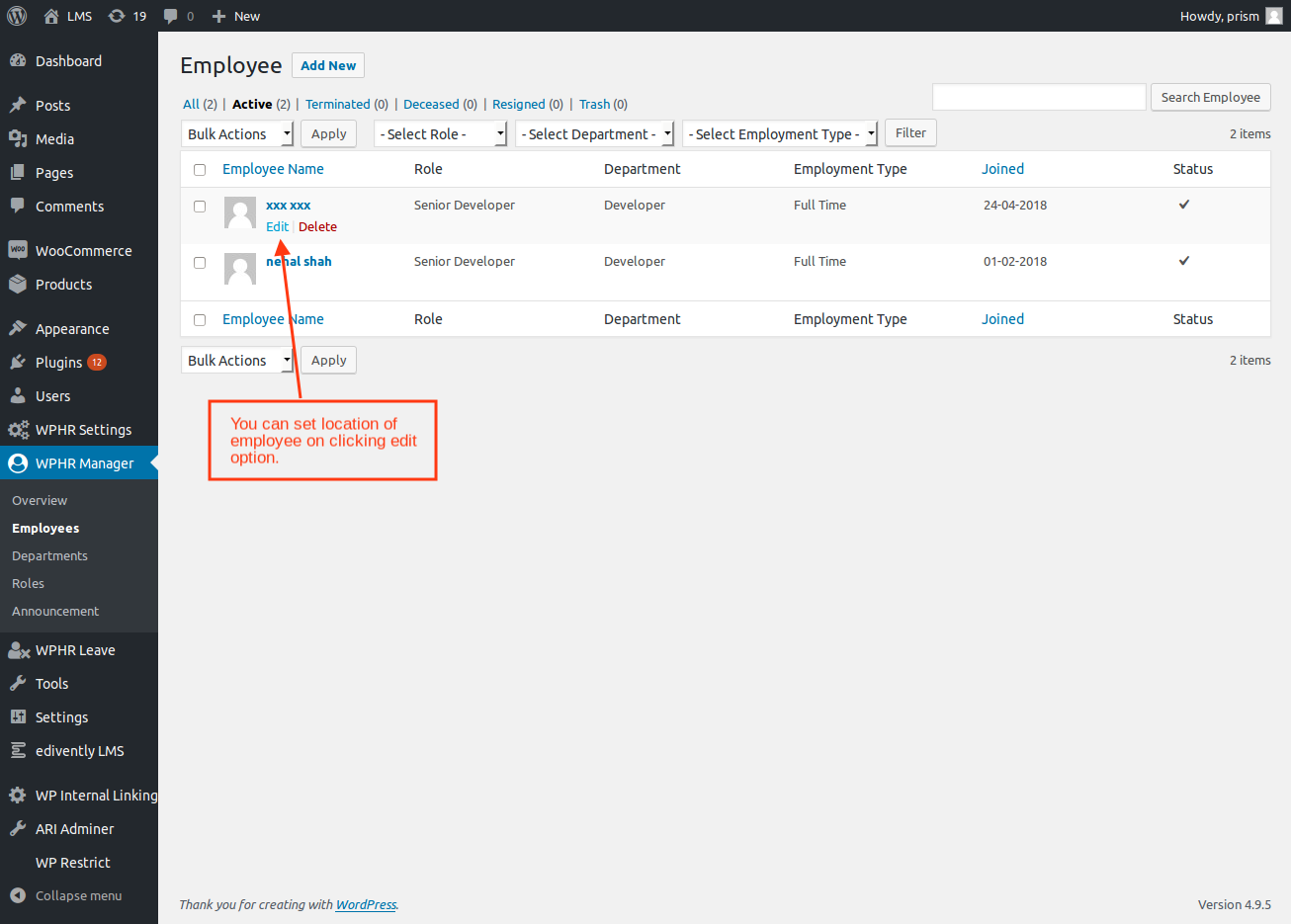Click the Comments icon in sidebar
Screen dimensions: 1291x924
18,206
